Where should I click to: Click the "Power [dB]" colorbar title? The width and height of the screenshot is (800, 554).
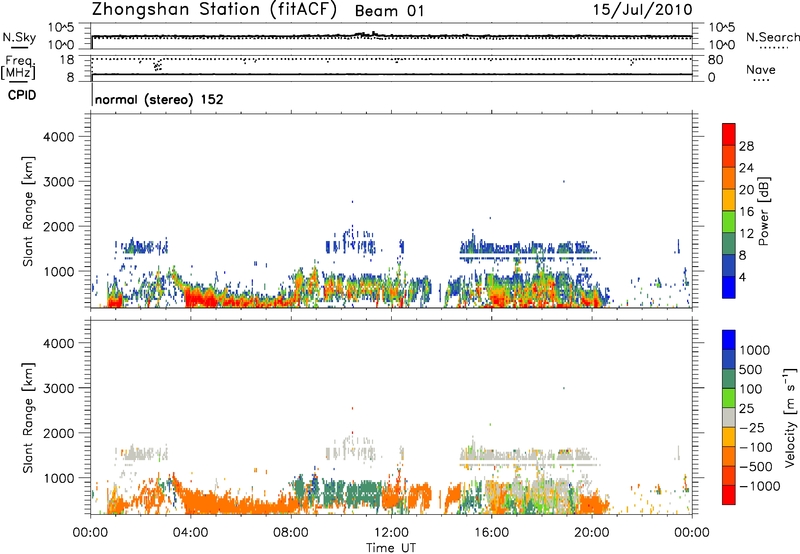click(763, 211)
